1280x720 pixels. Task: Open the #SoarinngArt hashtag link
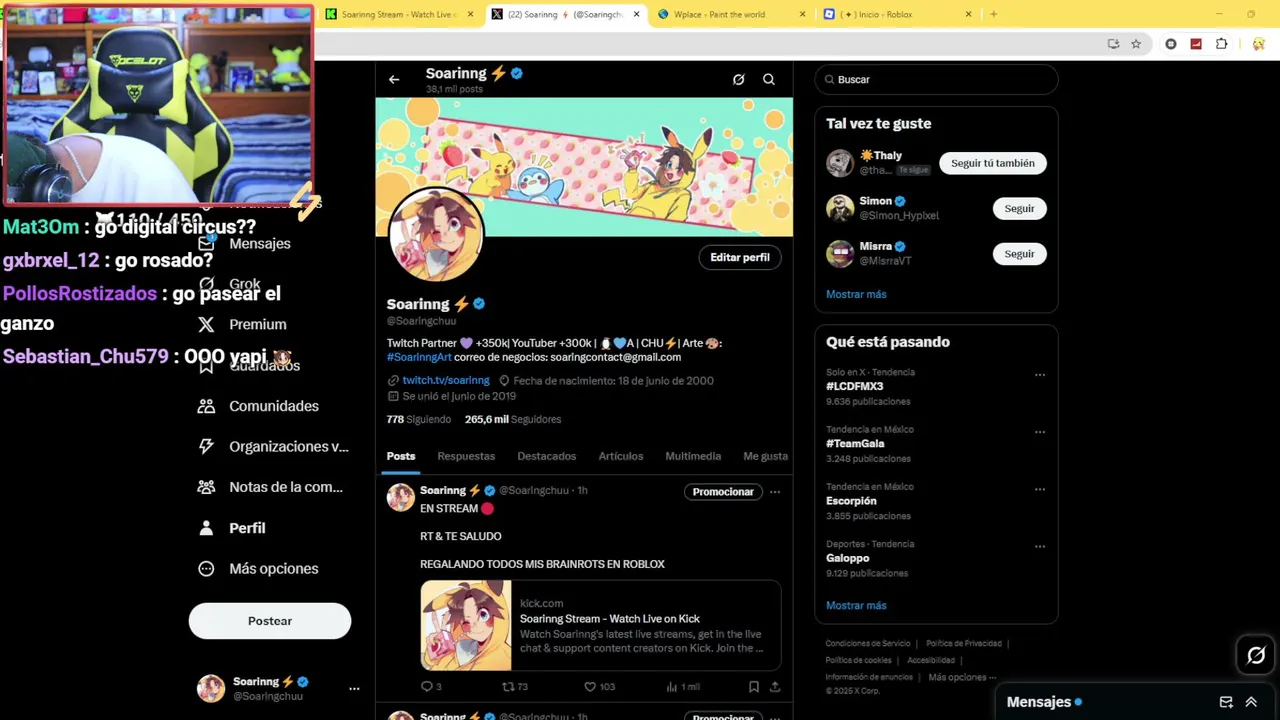(420, 357)
